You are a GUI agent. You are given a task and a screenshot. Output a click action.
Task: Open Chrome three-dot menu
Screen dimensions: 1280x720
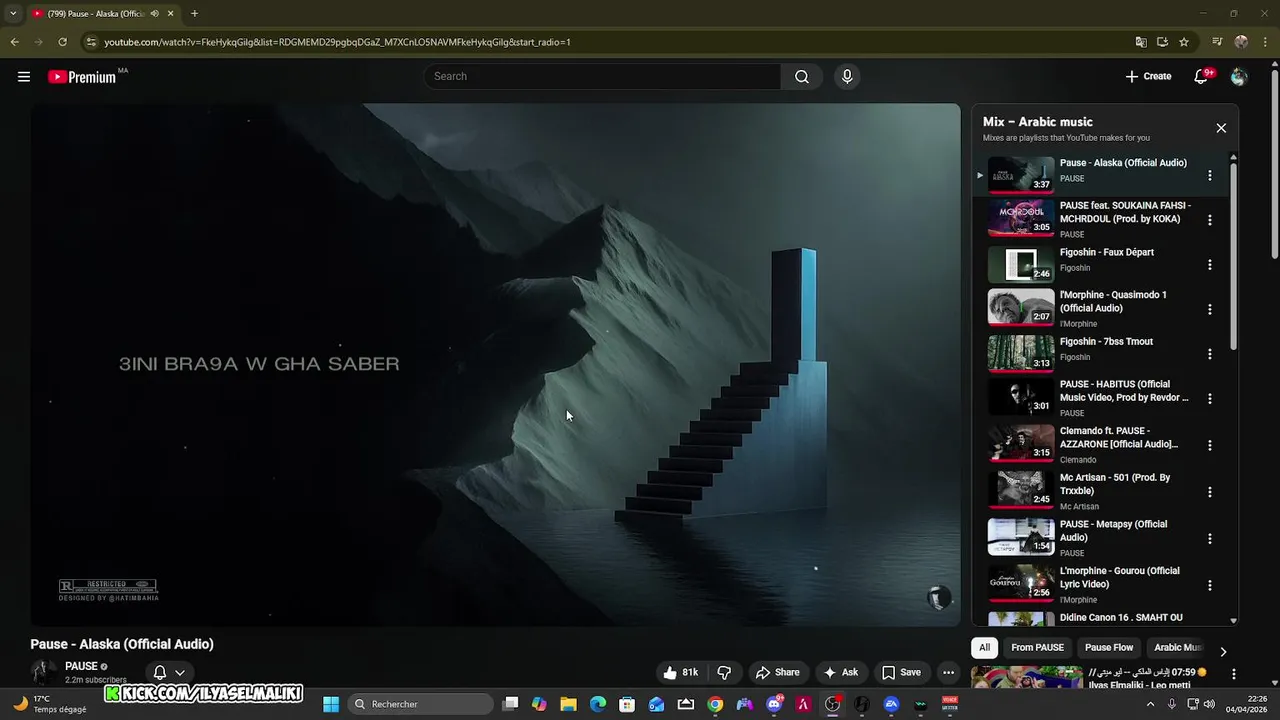pyautogui.click(x=1265, y=42)
